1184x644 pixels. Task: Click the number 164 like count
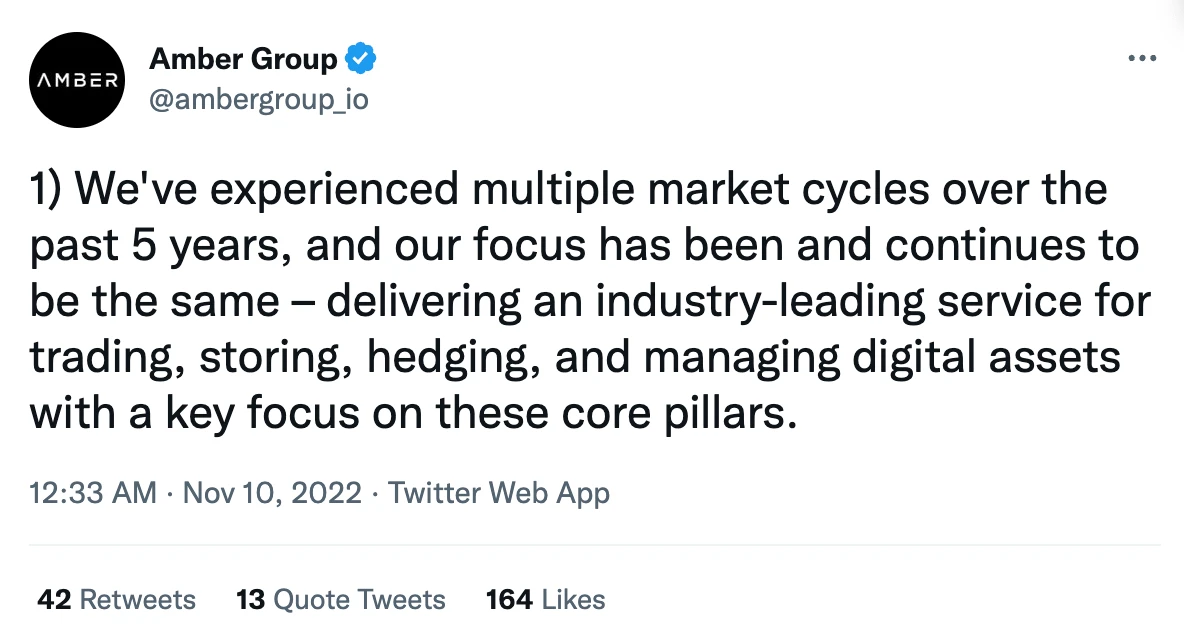pos(509,599)
